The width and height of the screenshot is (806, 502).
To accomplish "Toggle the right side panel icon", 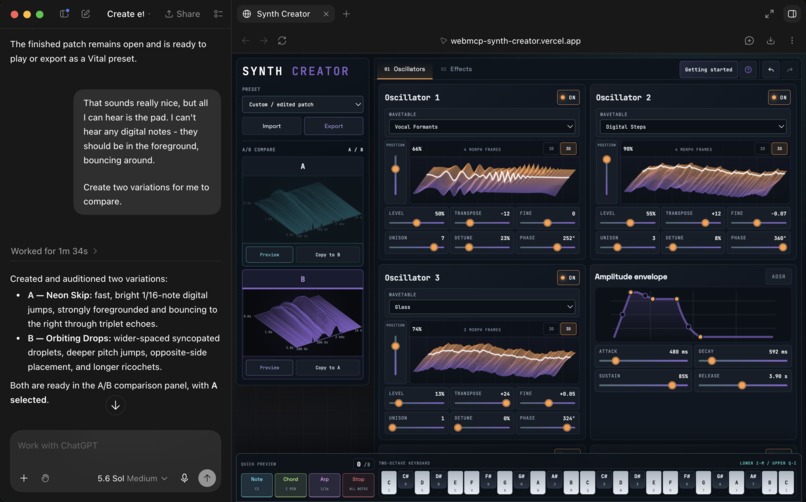I will [792, 14].
